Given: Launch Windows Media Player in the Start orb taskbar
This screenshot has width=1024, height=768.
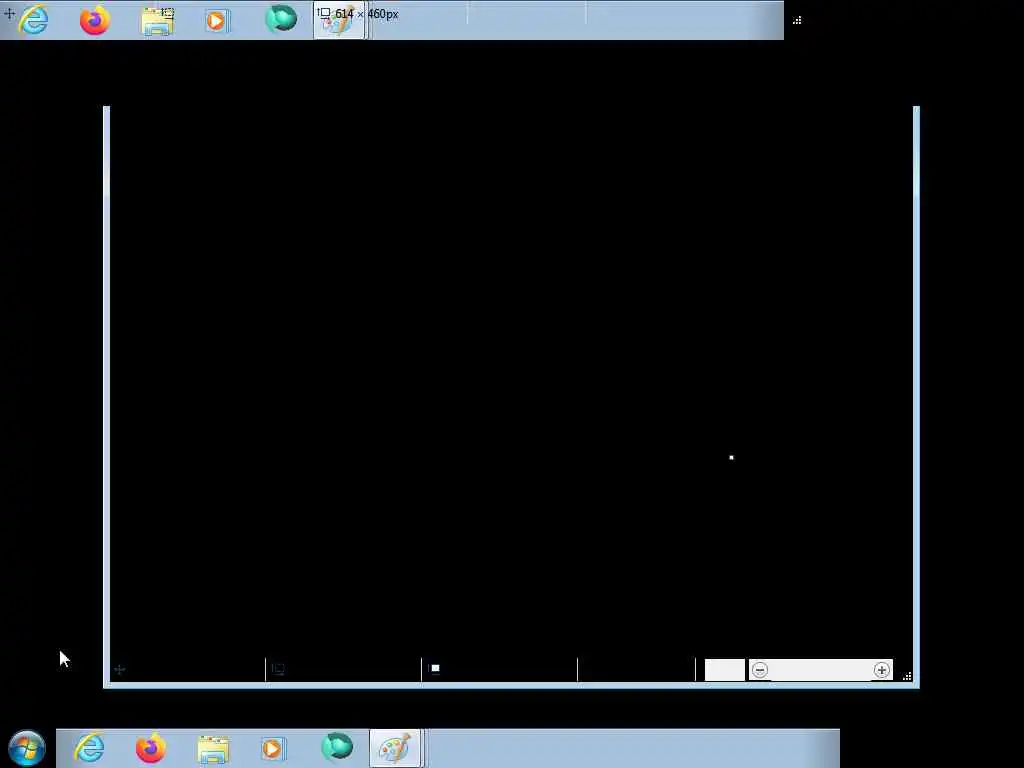Looking at the screenshot, I should click(x=273, y=748).
